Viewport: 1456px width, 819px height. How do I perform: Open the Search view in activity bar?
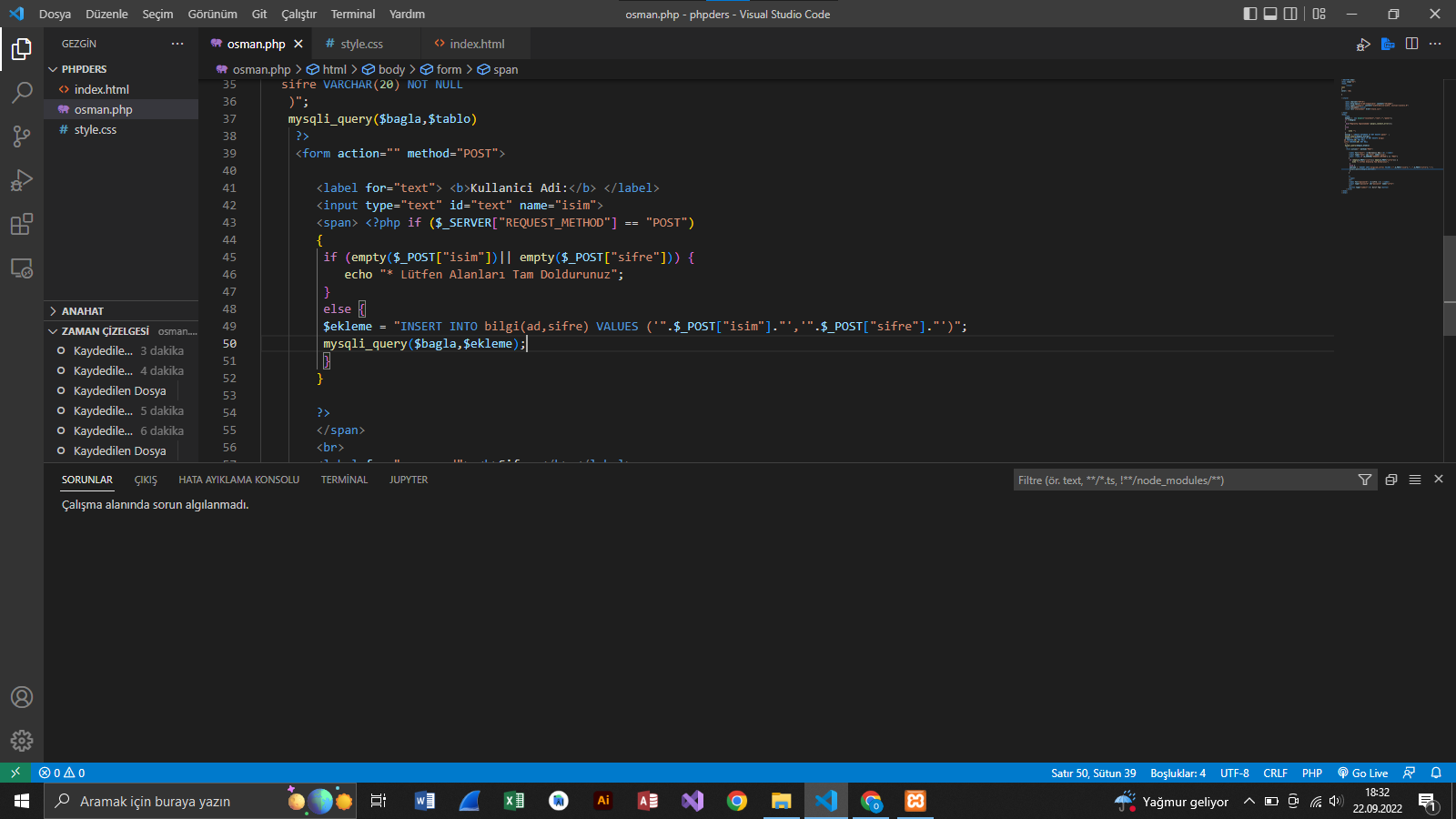22,92
